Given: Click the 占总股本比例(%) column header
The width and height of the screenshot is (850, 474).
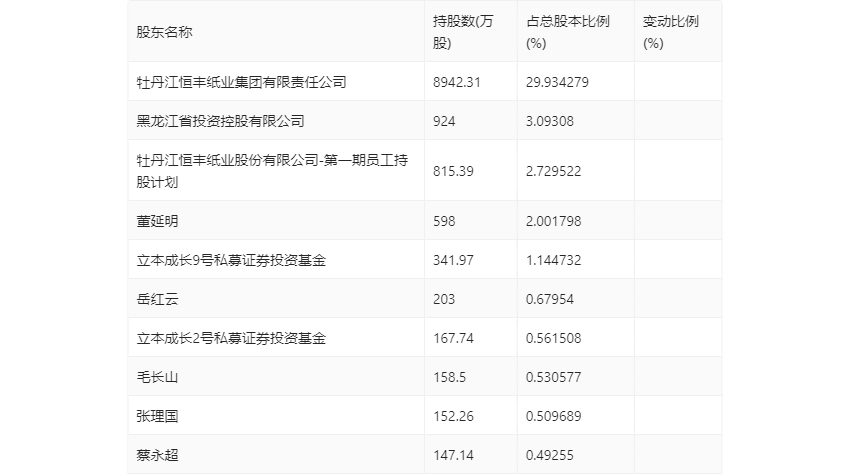Looking at the screenshot, I should click(568, 32).
